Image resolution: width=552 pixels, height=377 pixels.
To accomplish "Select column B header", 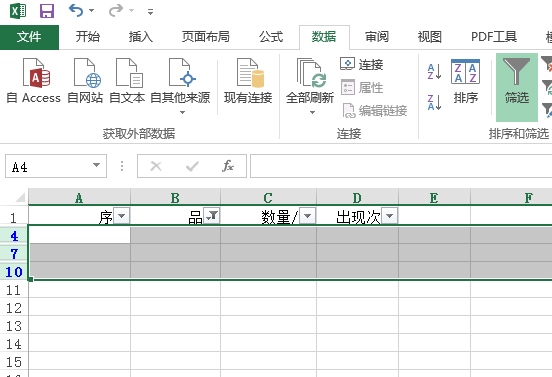I will 175,197.
